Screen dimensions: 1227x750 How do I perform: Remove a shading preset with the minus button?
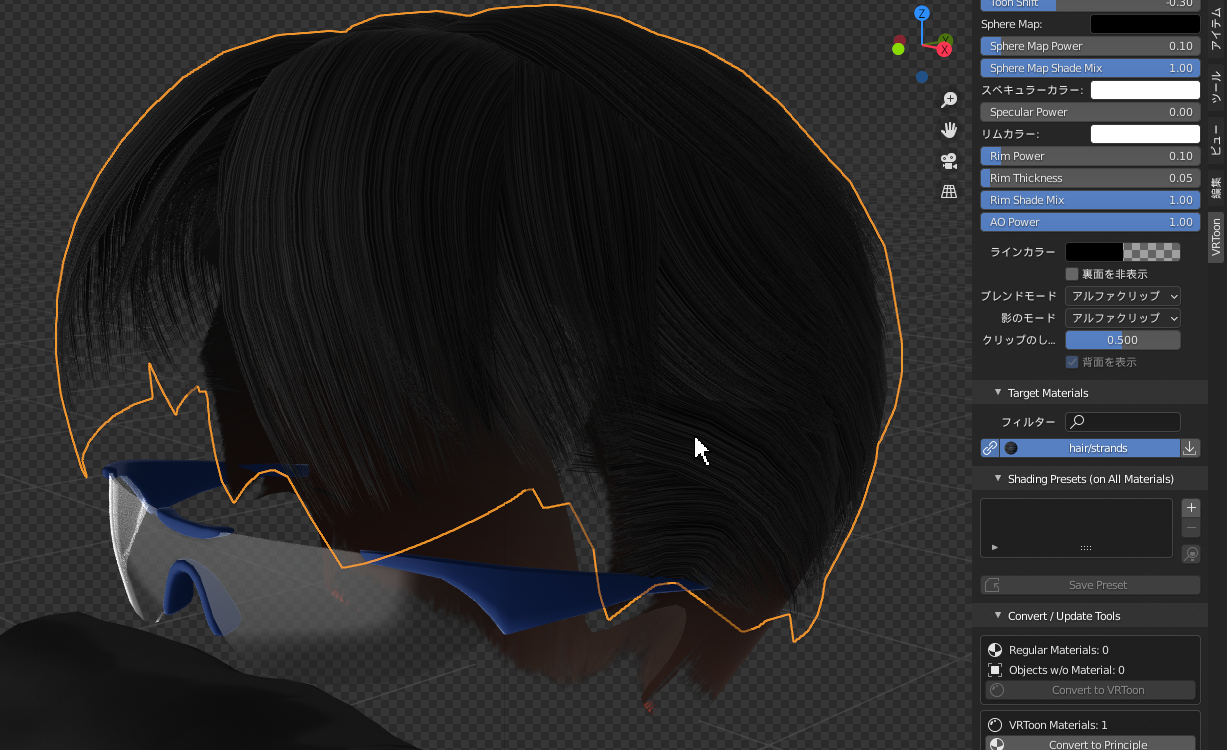(1191, 527)
